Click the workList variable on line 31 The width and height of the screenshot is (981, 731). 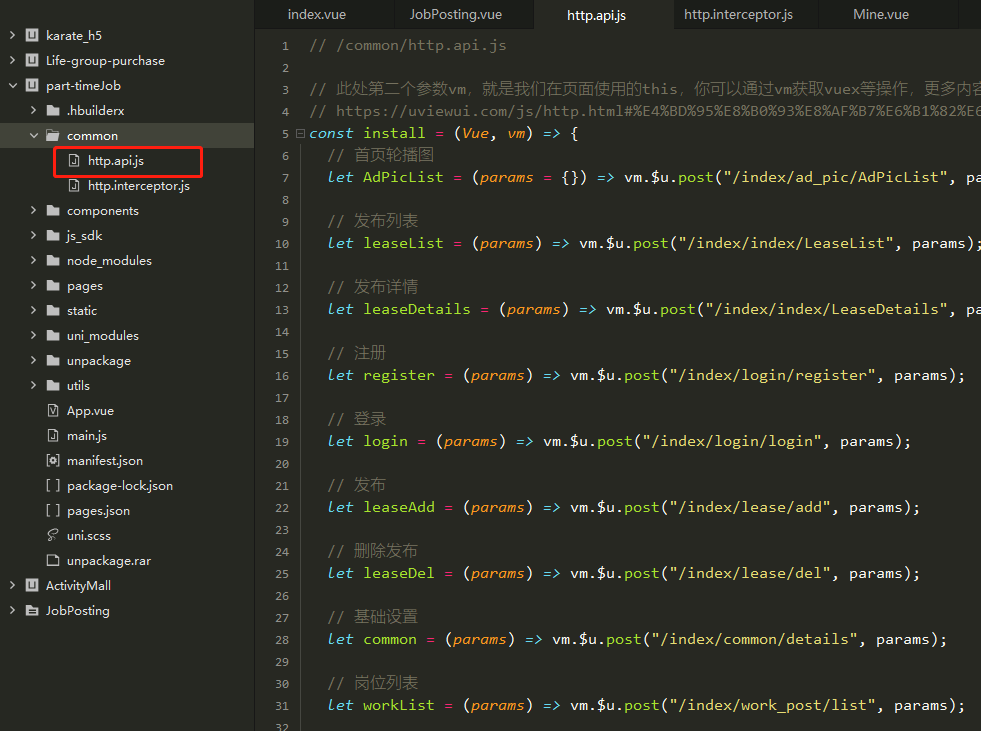pos(399,705)
